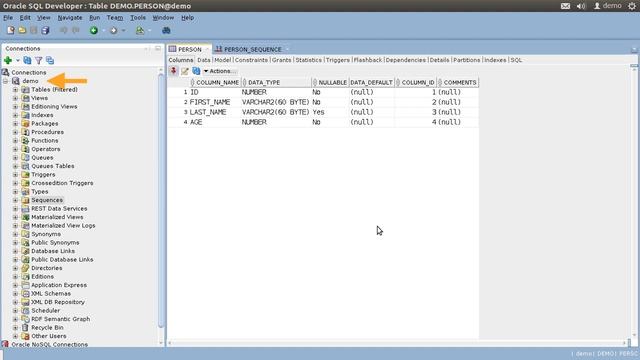Collapse the demo connection node
Viewport: 640px width, 360px height.
pyautogui.click(x=5, y=81)
